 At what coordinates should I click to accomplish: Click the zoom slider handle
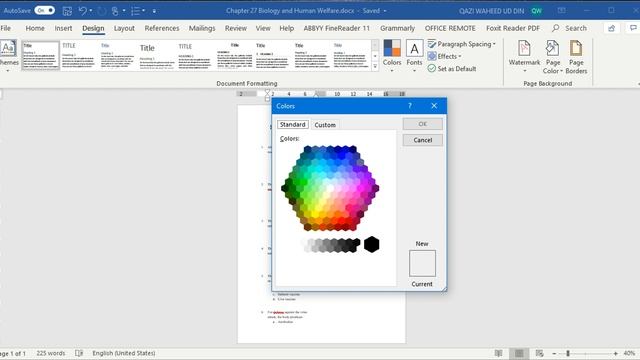(567, 353)
